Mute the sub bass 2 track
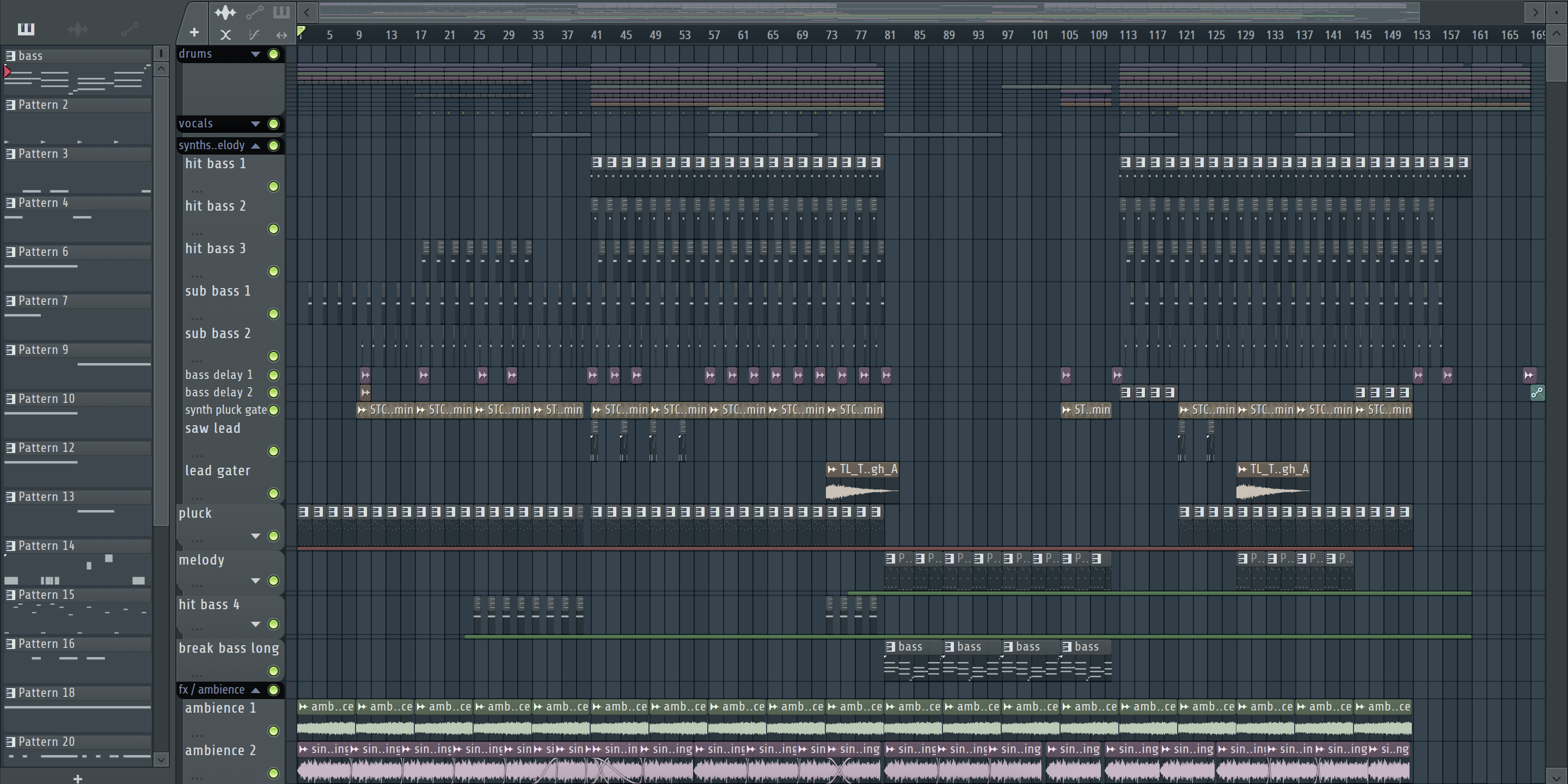Image resolution: width=1568 pixels, height=784 pixels. 274,356
